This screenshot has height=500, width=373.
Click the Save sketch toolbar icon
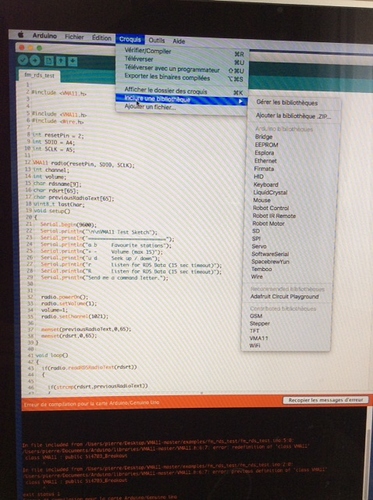point(72,62)
